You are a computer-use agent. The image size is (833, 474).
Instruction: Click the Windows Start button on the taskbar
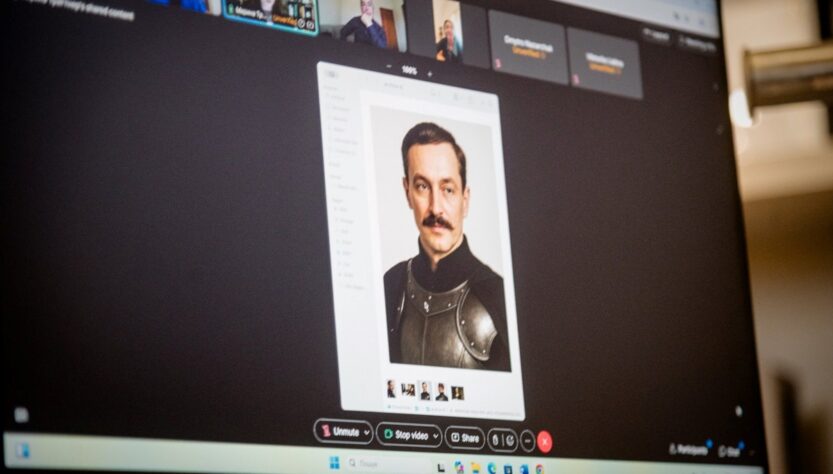pos(334,463)
